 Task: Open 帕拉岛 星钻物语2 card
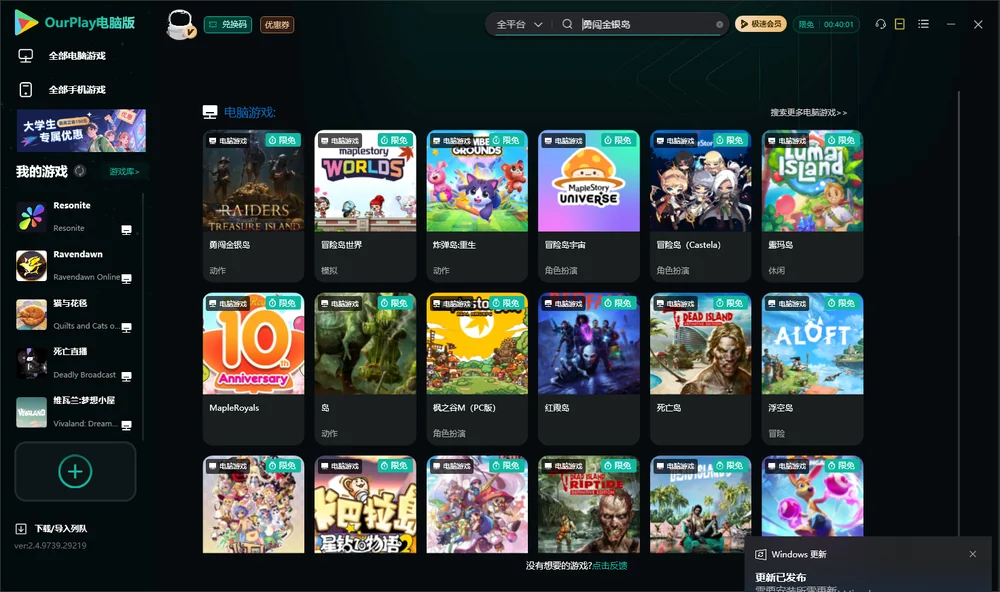coord(365,504)
